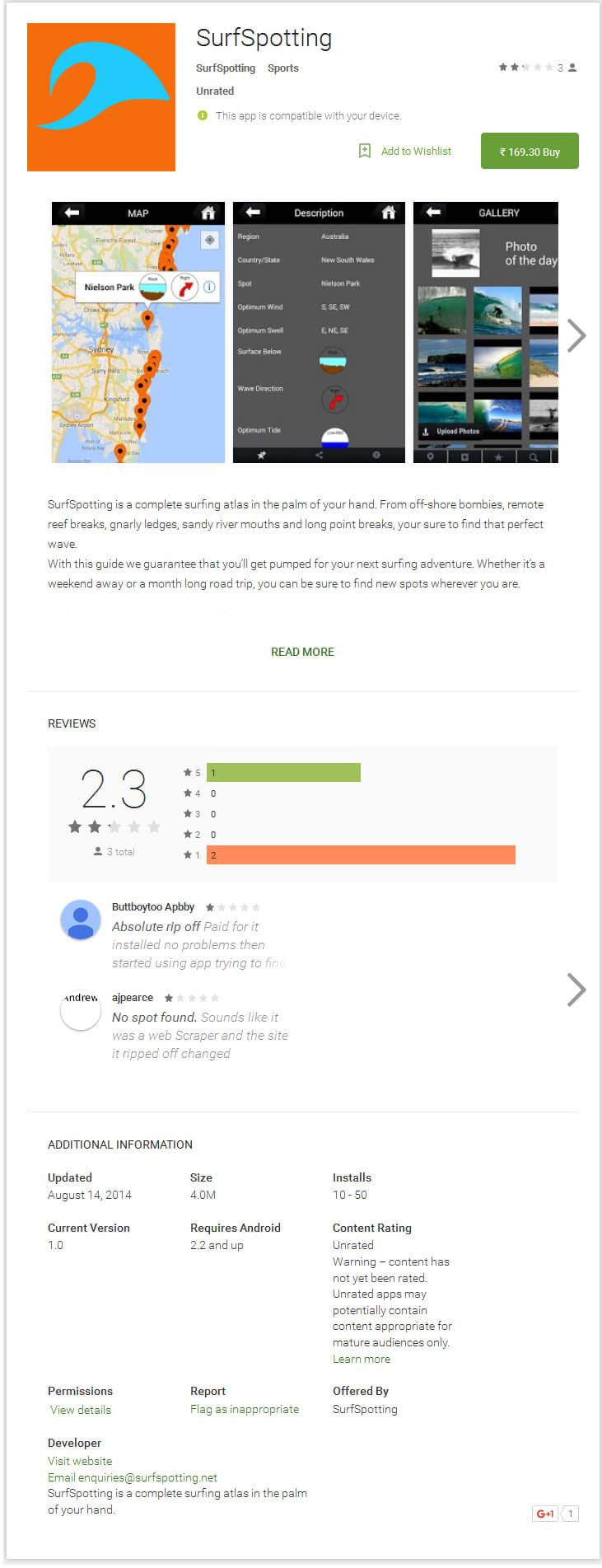This screenshot has width=602, height=1568.
Task: Click the green compatibility info icon
Action: click(x=203, y=115)
